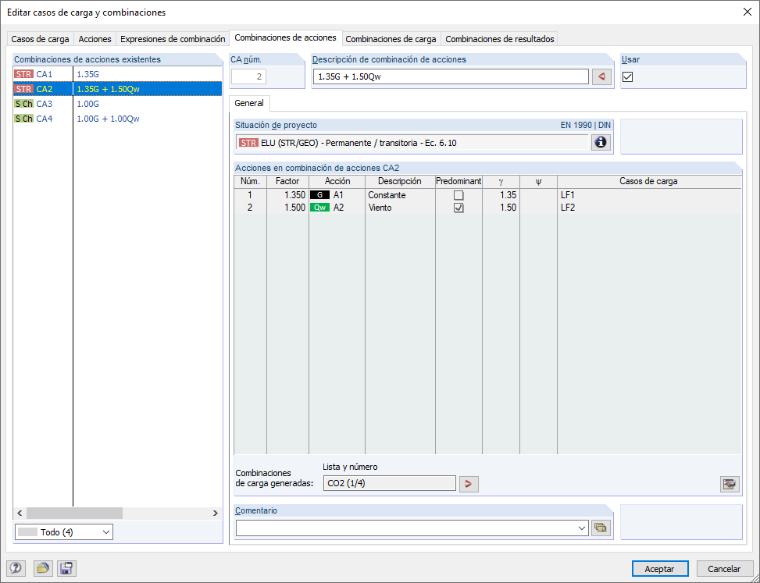Click the design situation ELU (STR/GEO) field
This screenshot has width=760, height=583.
(412, 142)
